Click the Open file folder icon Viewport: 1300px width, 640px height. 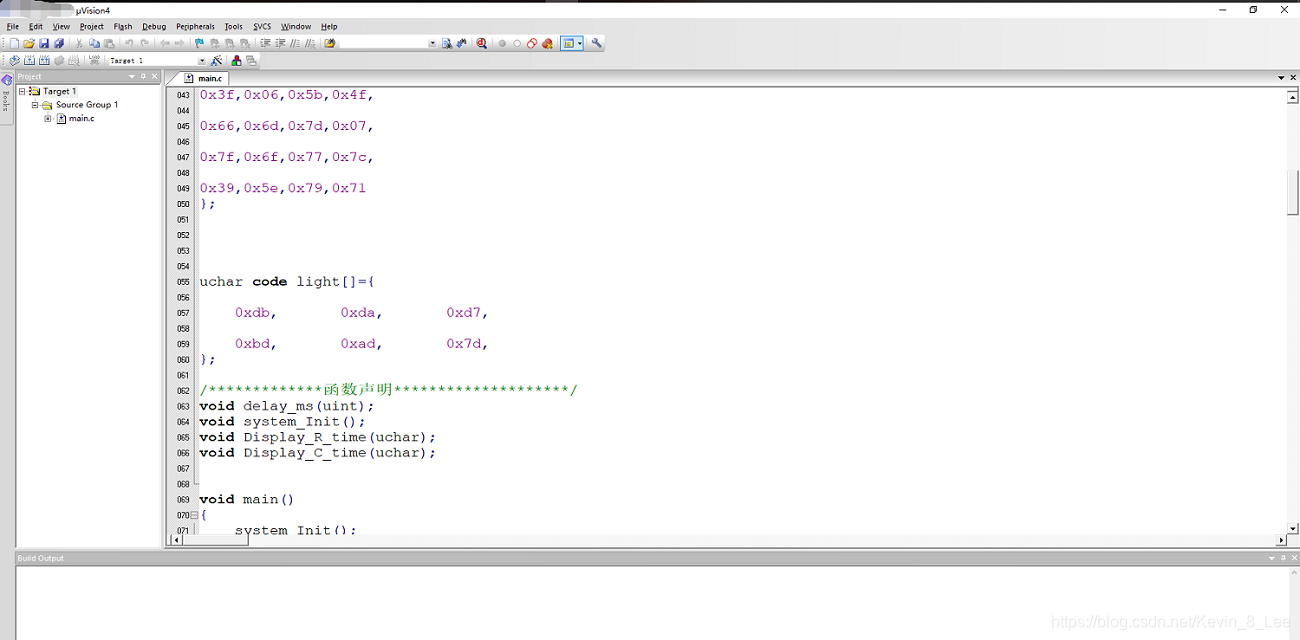29,43
